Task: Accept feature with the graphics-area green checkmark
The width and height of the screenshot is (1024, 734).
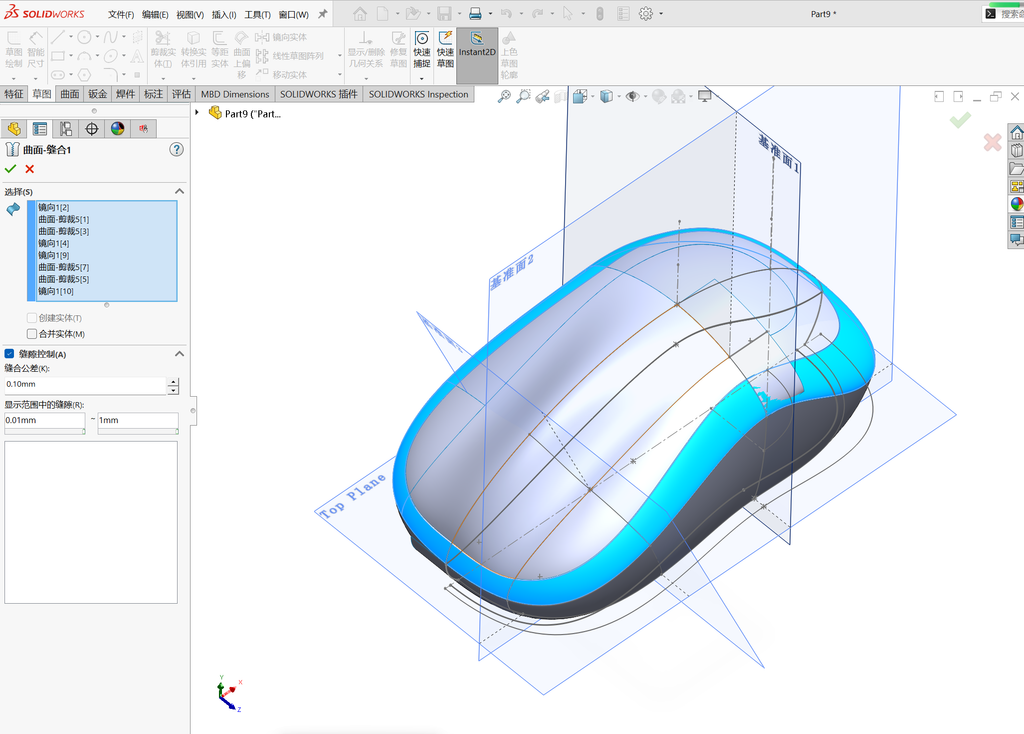Action: [960, 120]
